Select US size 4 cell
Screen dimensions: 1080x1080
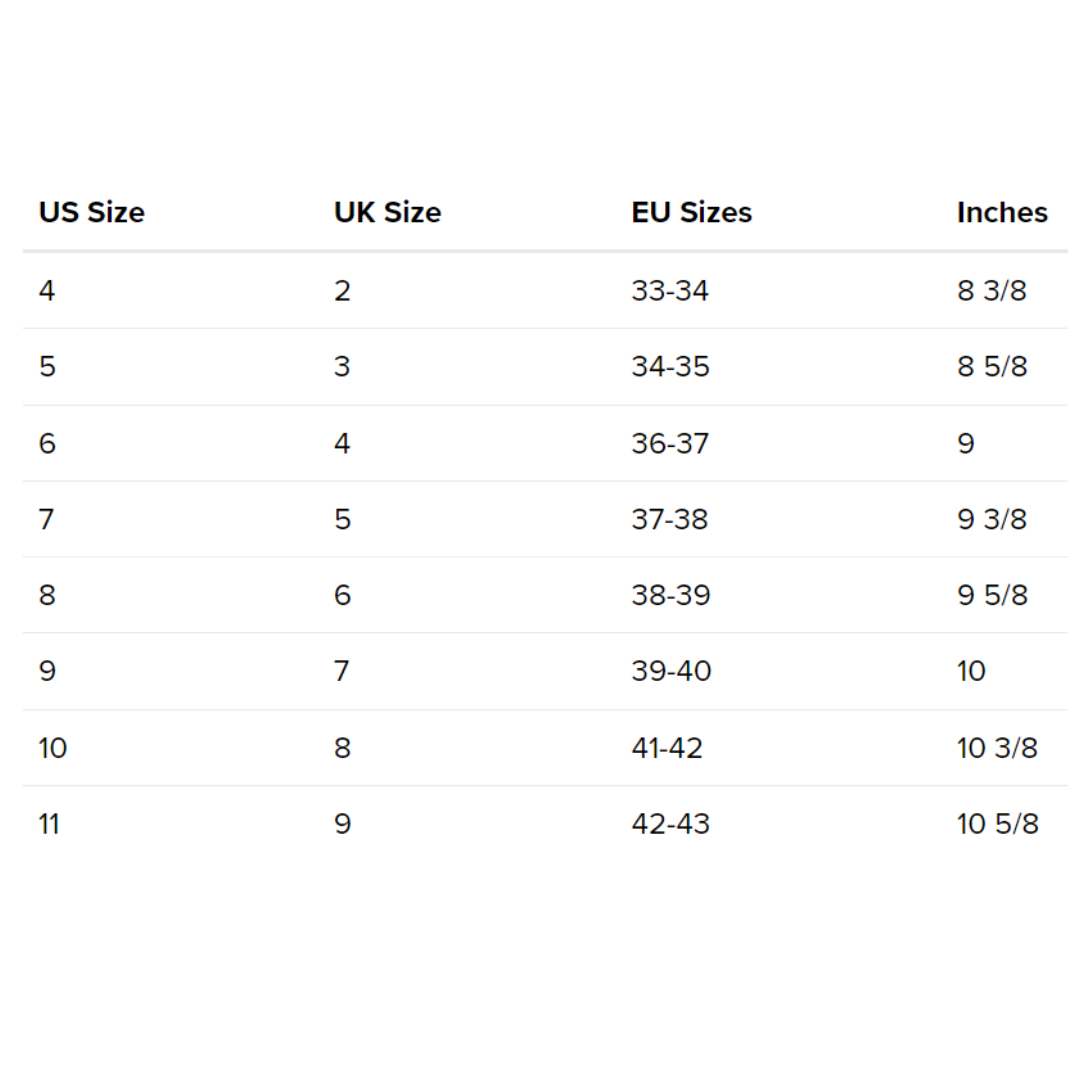click(x=47, y=291)
